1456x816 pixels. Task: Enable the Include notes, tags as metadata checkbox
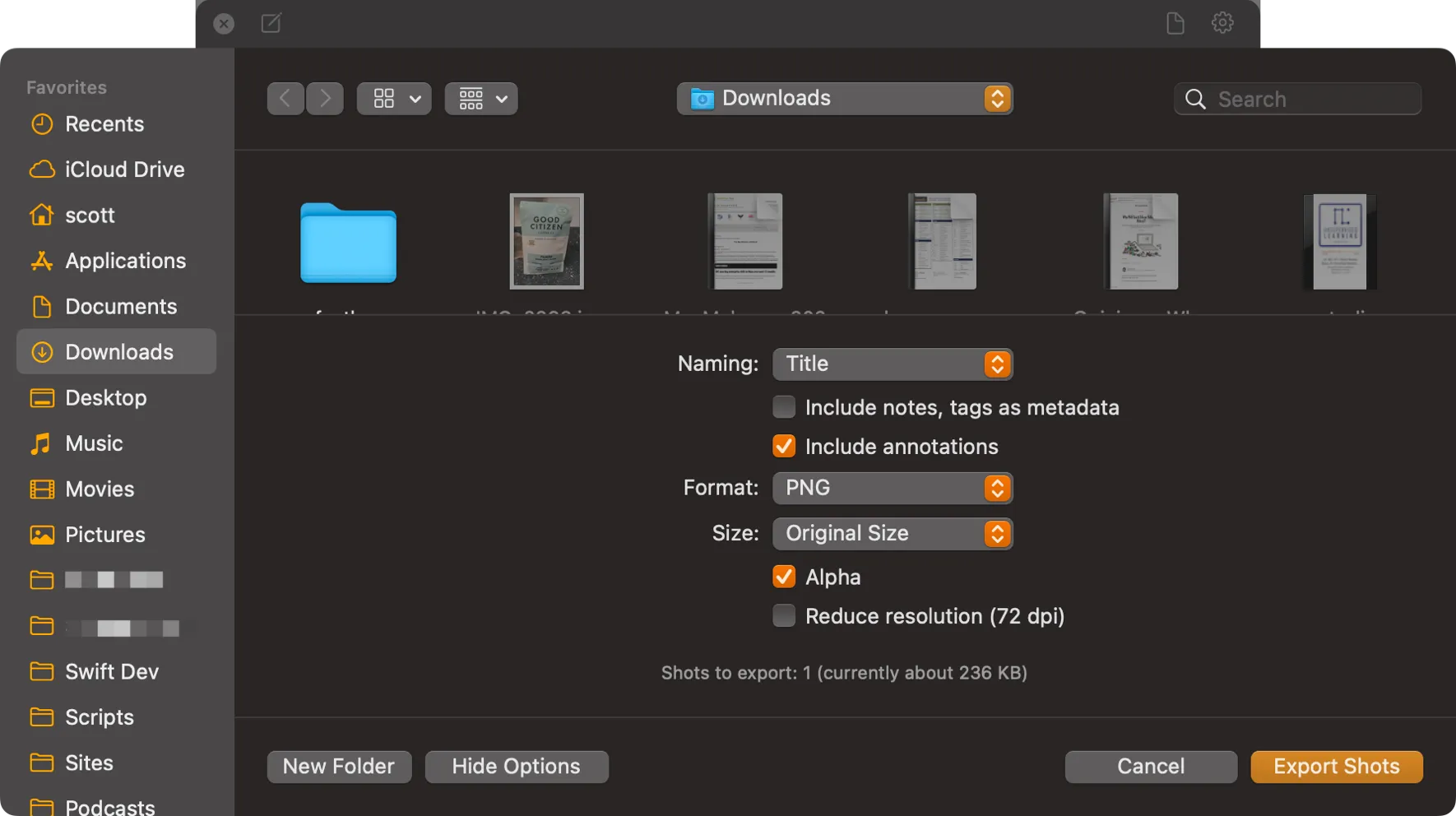(783, 406)
